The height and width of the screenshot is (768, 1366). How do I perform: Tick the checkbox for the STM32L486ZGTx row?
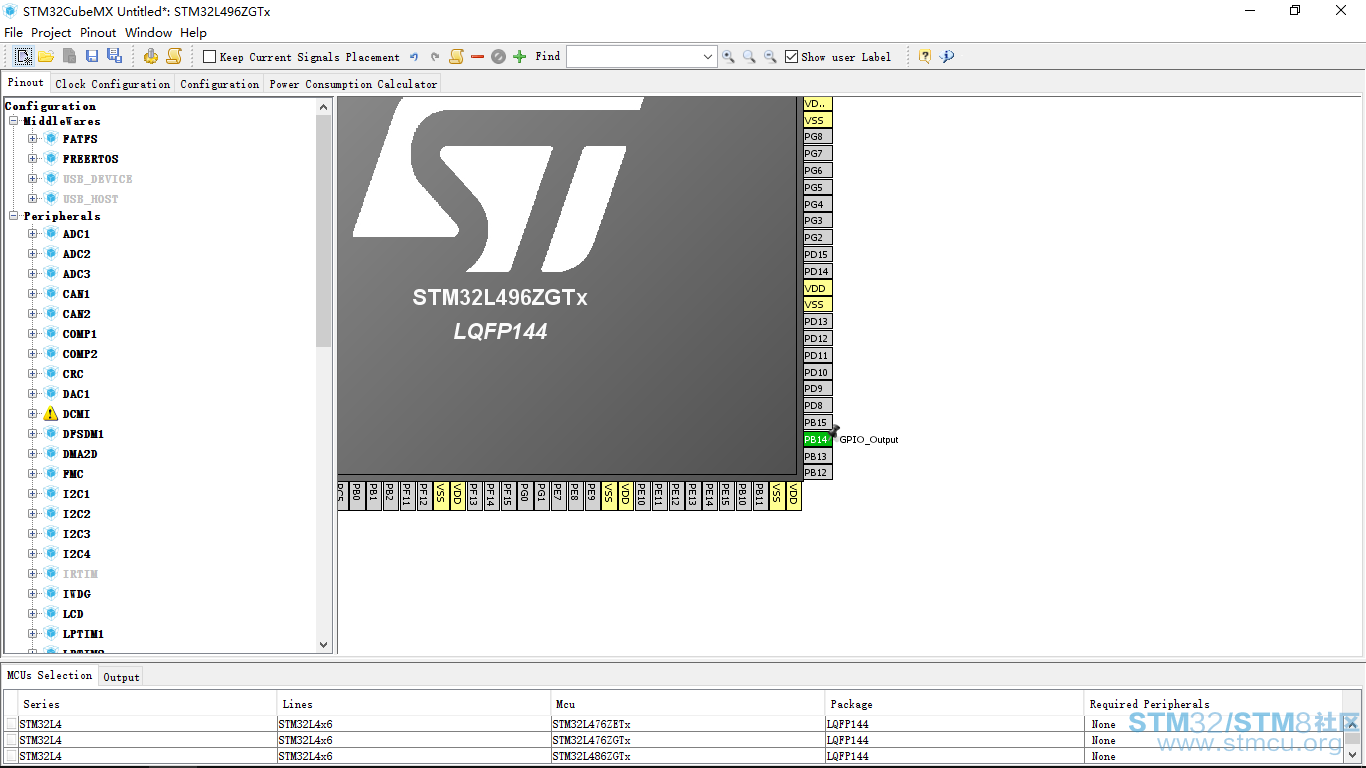pos(11,756)
